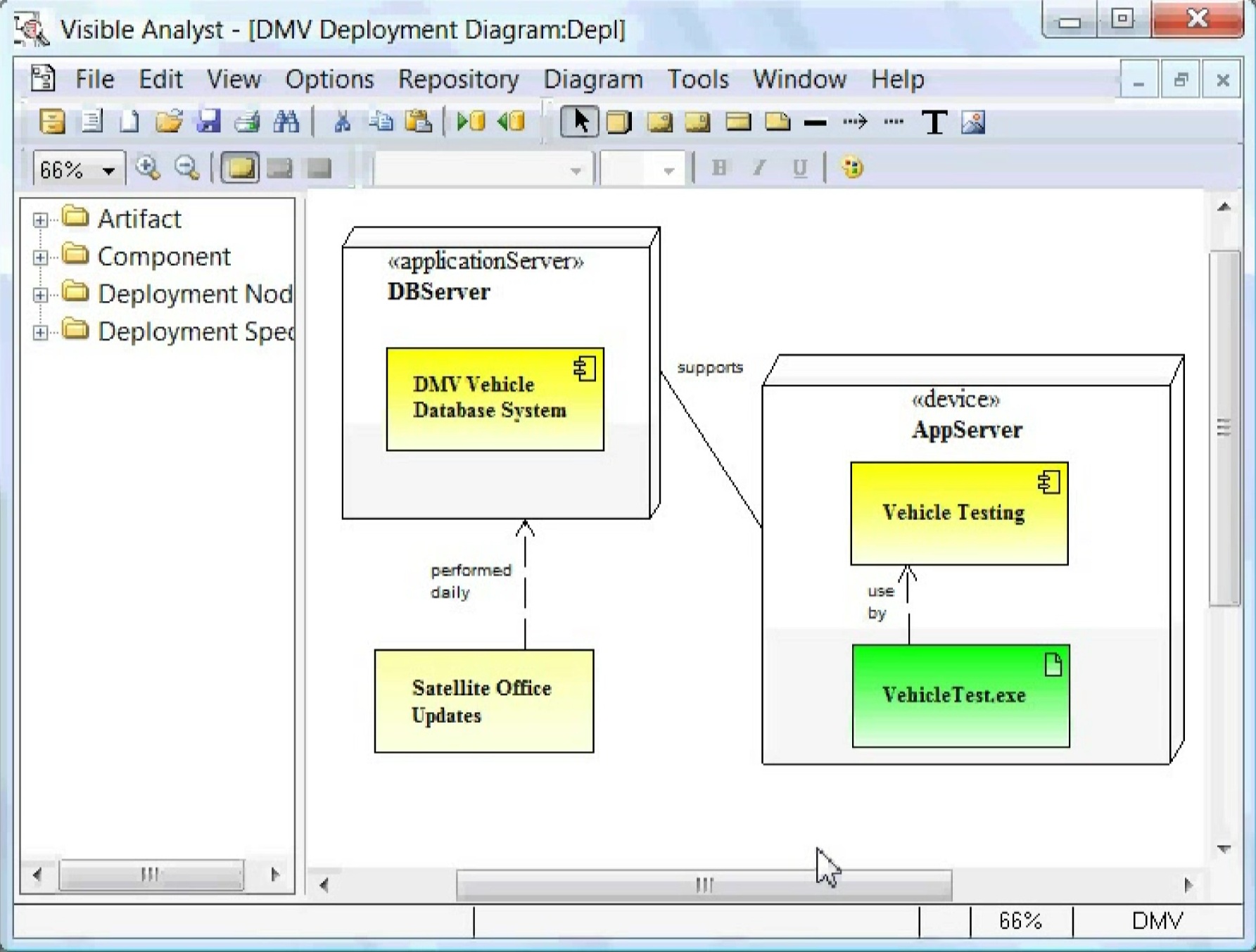This screenshot has width=1256, height=952.
Task: Select the dotted line tool
Action: click(x=894, y=122)
